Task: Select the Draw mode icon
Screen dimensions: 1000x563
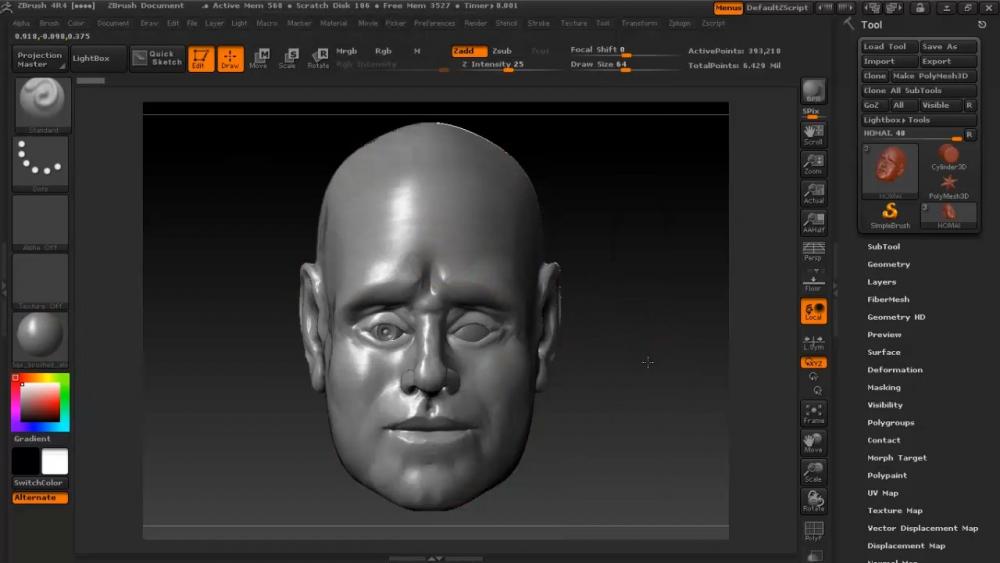Action: (x=230, y=59)
